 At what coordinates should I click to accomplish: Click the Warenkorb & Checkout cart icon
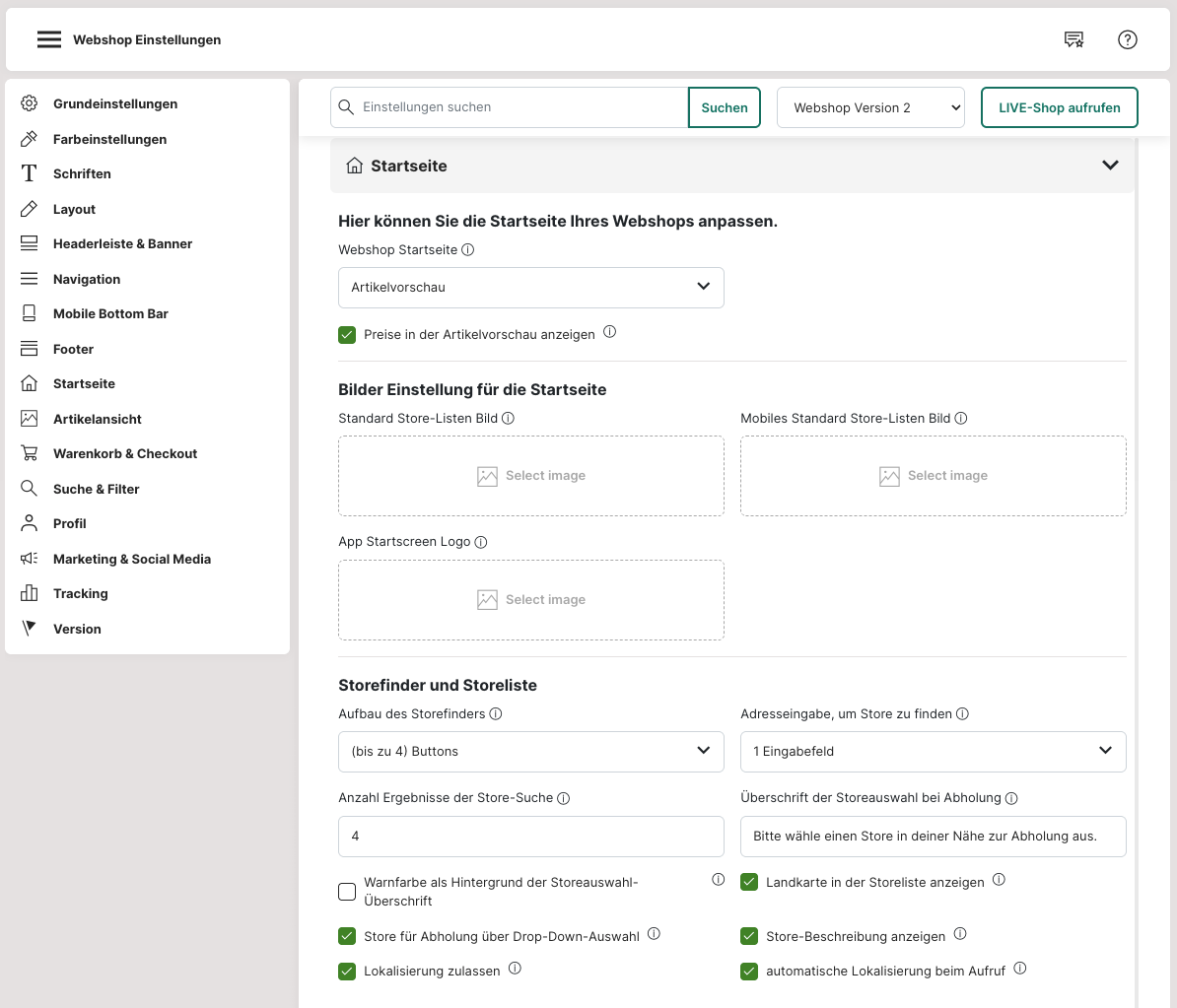[x=30, y=453]
